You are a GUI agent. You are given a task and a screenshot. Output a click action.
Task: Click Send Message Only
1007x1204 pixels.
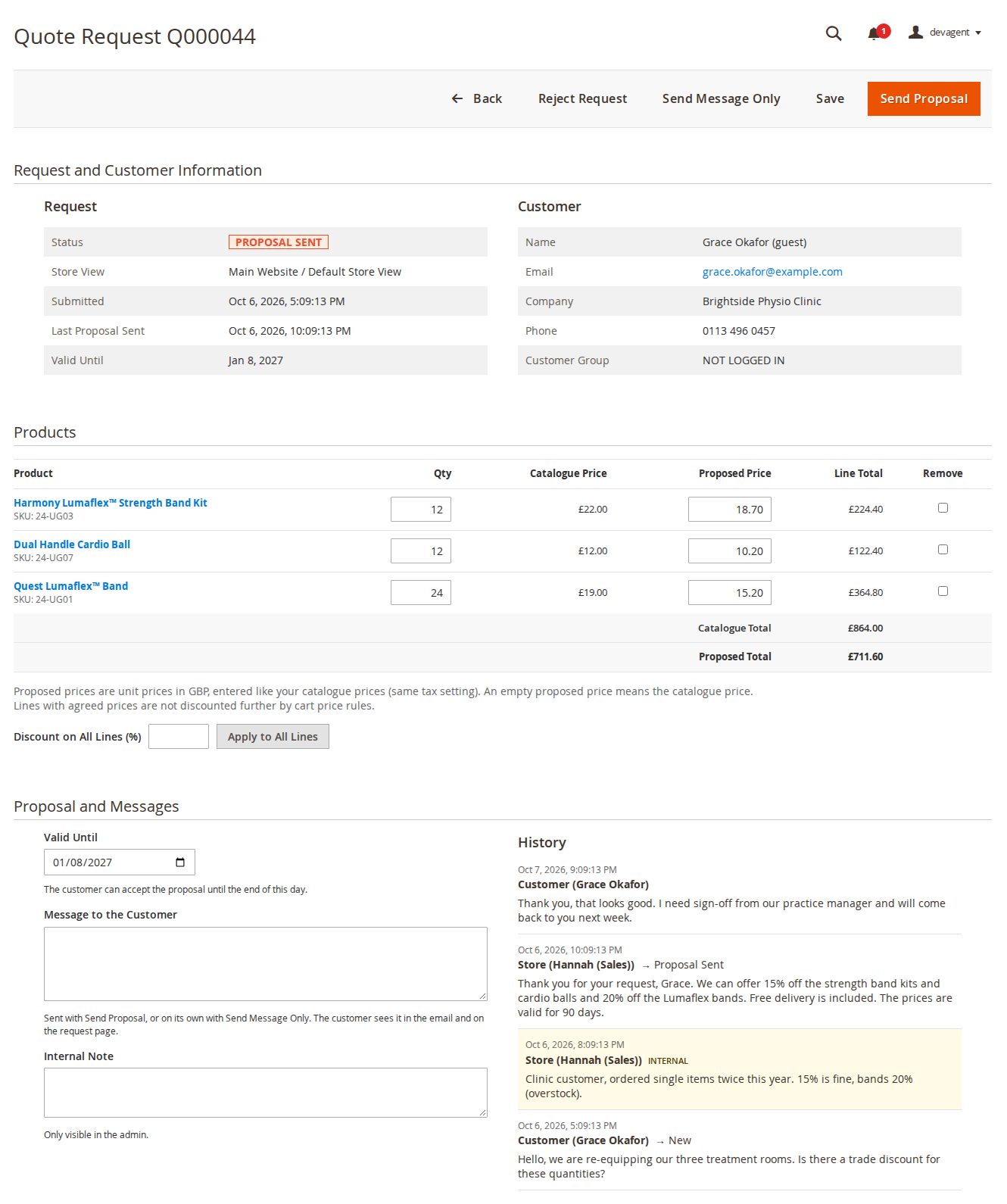[x=721, y=98]
